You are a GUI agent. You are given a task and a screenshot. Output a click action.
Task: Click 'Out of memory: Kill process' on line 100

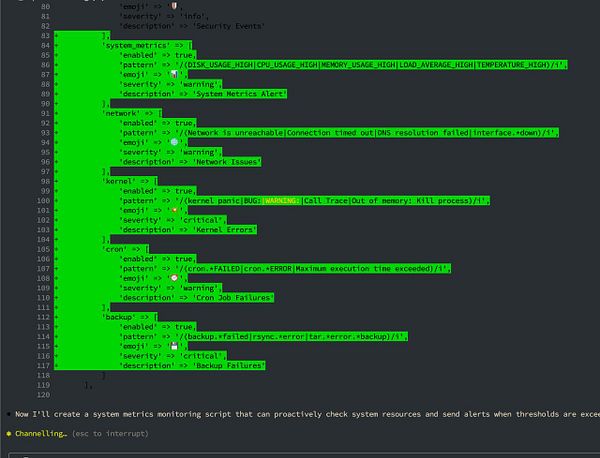coord(409,201)
